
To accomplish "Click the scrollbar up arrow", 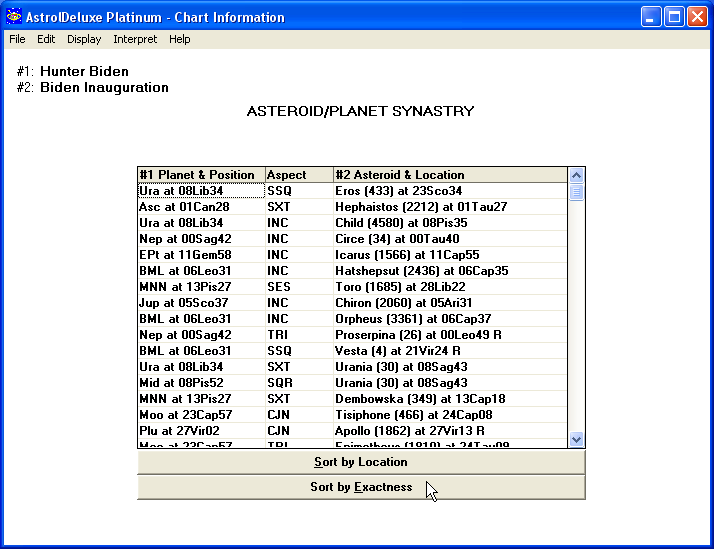I will pos(576,175).
